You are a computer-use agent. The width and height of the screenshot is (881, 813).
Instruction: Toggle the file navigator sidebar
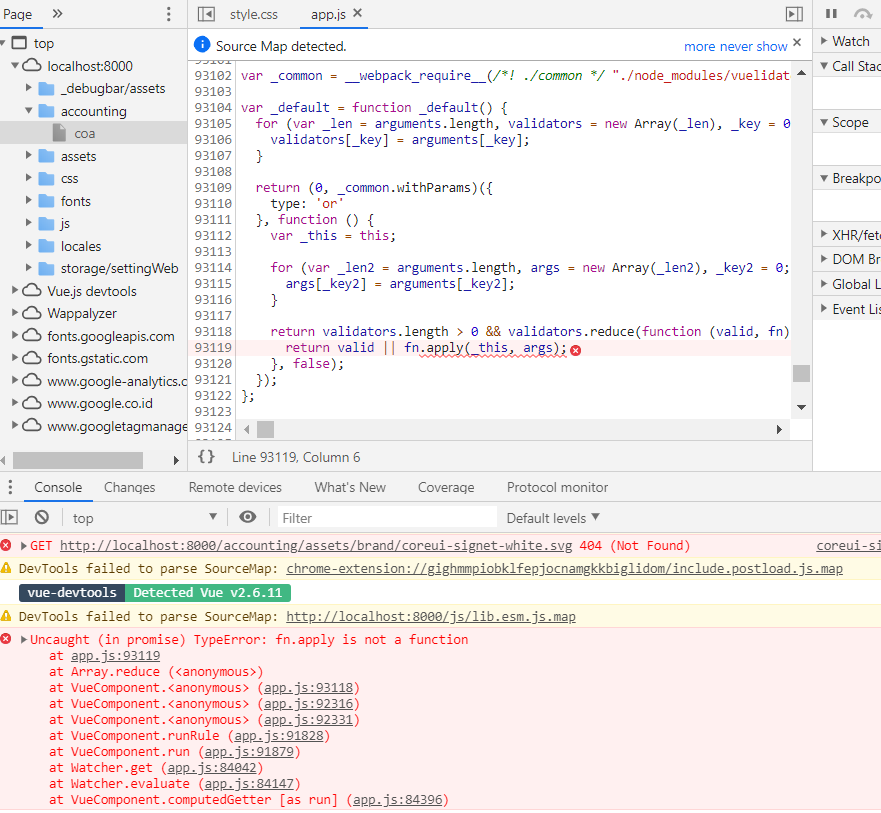tap(206, 14)
